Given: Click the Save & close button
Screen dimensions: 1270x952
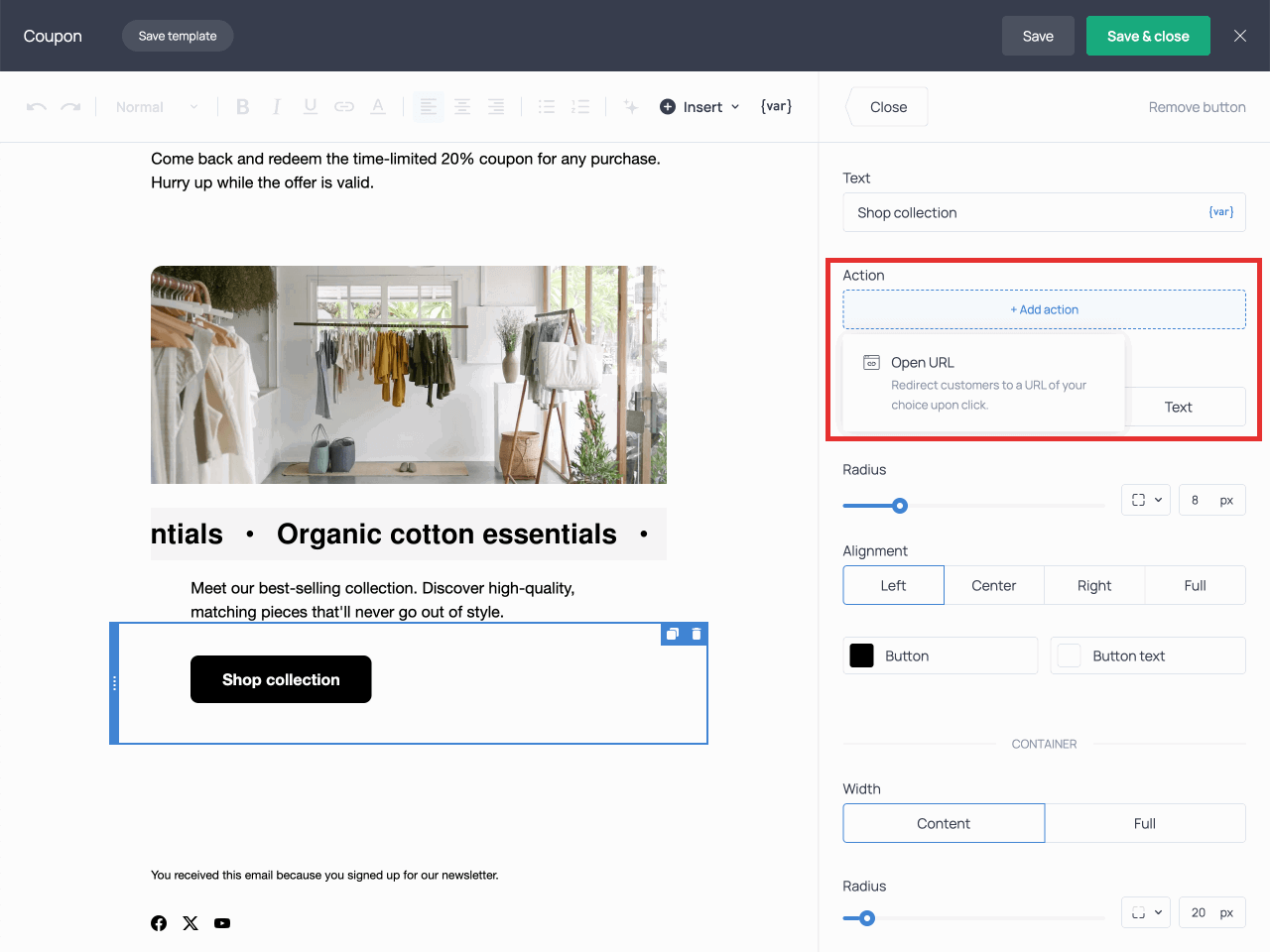Looking at the screenshot, I should (1147, 36).
